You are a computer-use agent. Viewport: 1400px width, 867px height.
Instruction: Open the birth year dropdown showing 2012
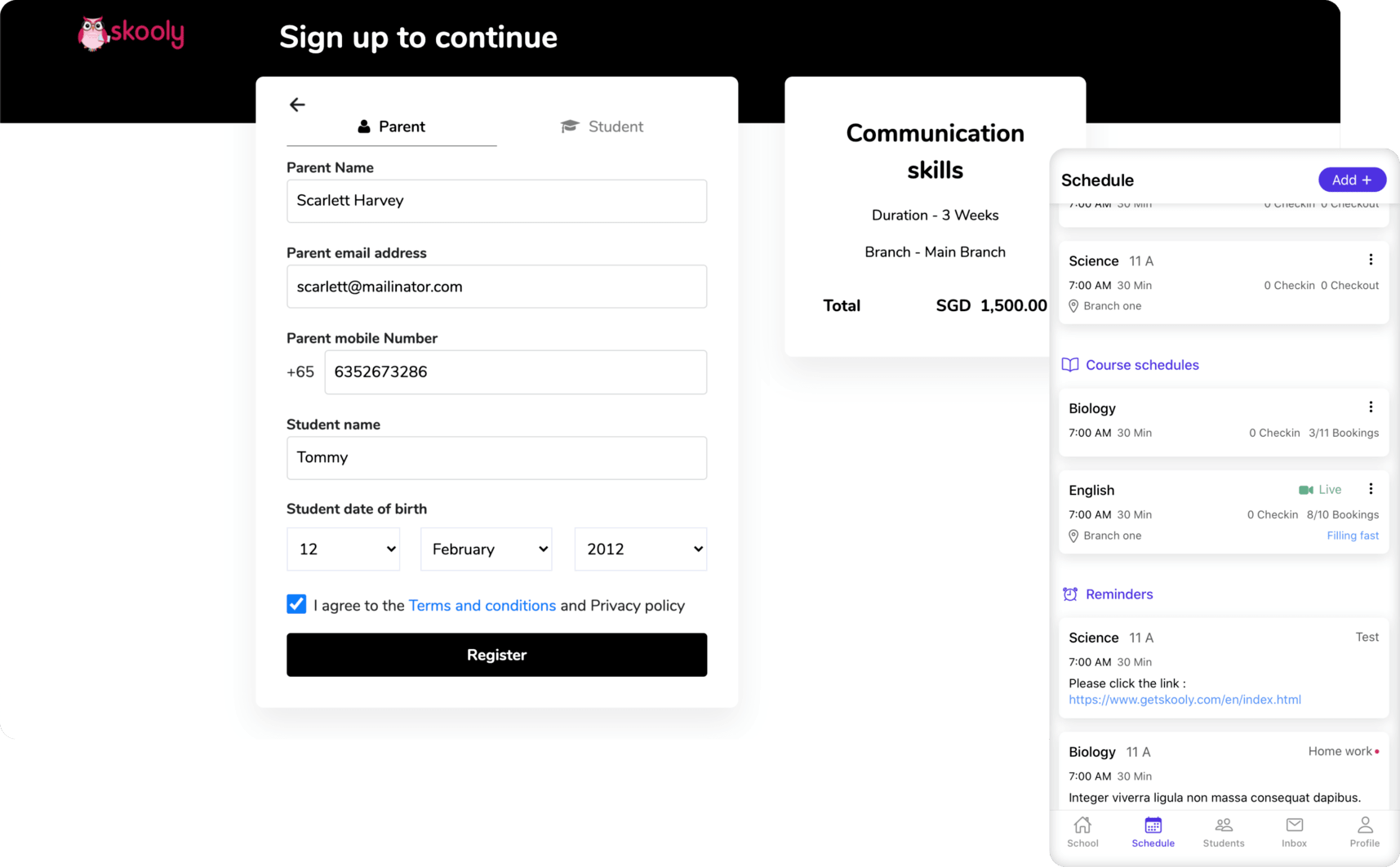click(x=640, y=549)
